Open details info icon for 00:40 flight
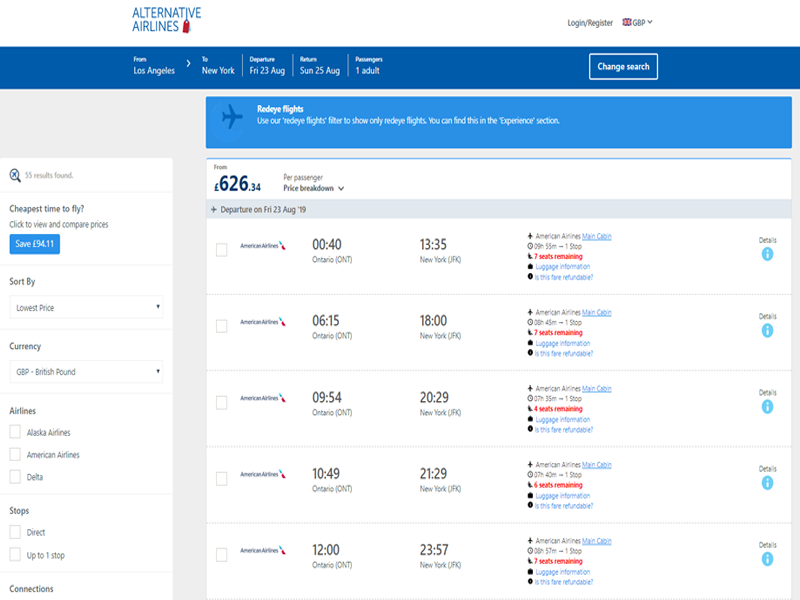Viewport: 800px width, 600px height. pos(767,254)
